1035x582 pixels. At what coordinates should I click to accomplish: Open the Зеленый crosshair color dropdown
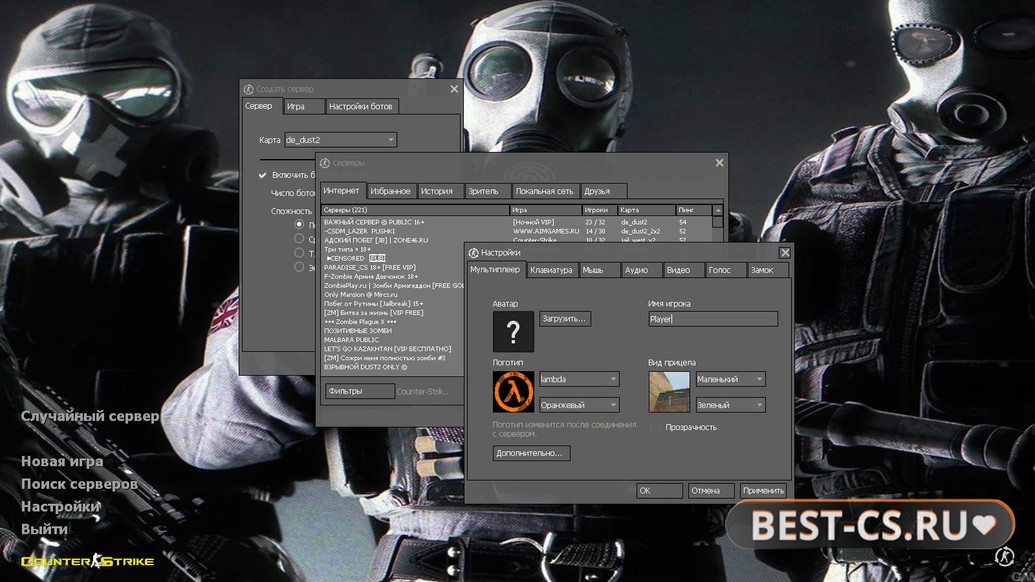(730, 405)
